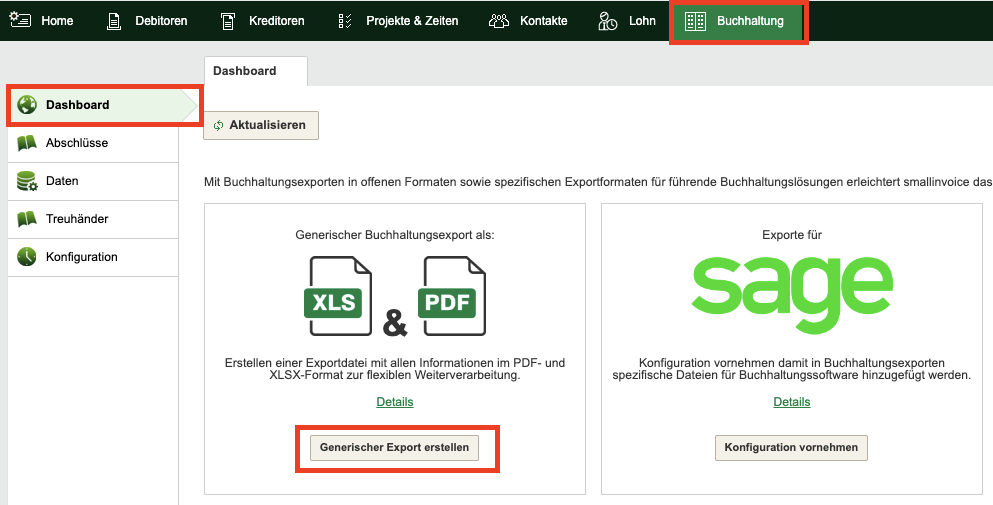Click the Kreditoren document icon
993x505 pixels.
[x=228, y=21]
